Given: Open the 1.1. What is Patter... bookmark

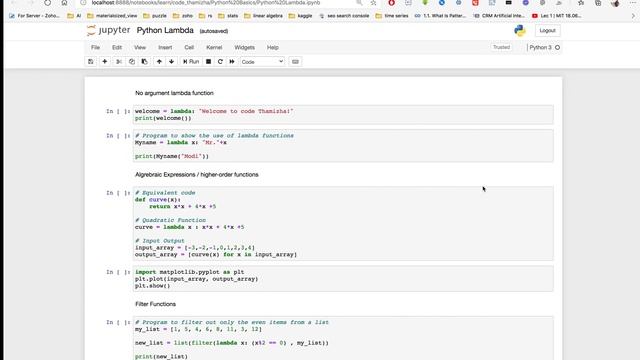Looking at the screenshot, I should coord(440,16).
